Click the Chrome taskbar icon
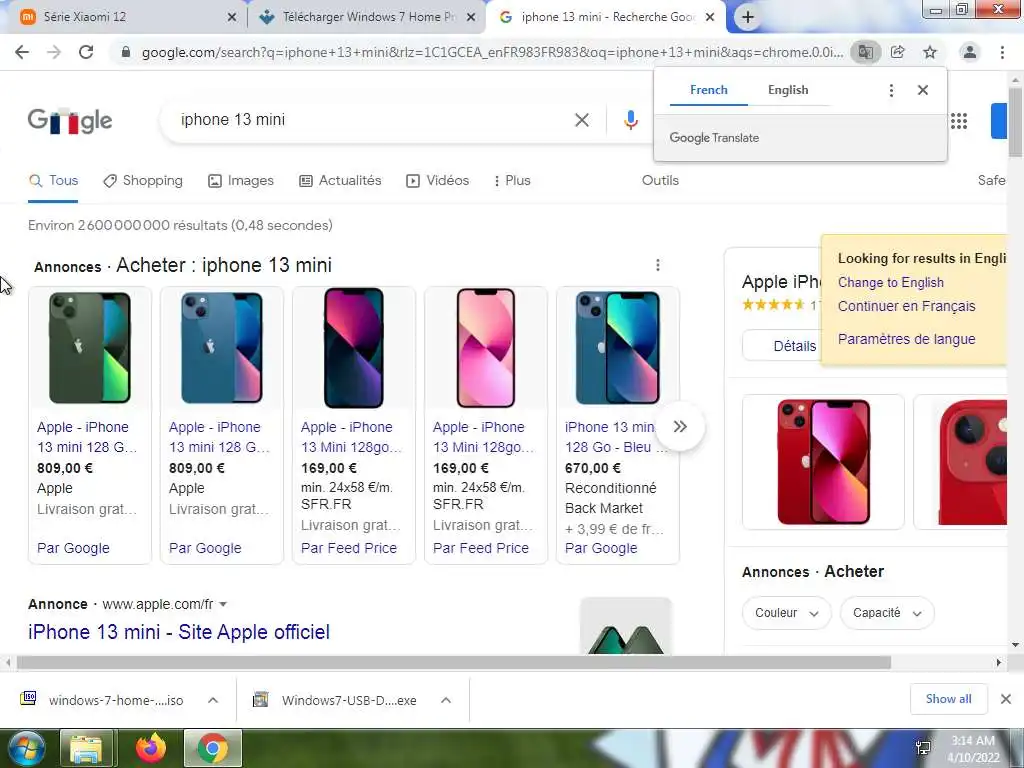The height and width of the screenshot is (768, 1024). pos(213,748)
